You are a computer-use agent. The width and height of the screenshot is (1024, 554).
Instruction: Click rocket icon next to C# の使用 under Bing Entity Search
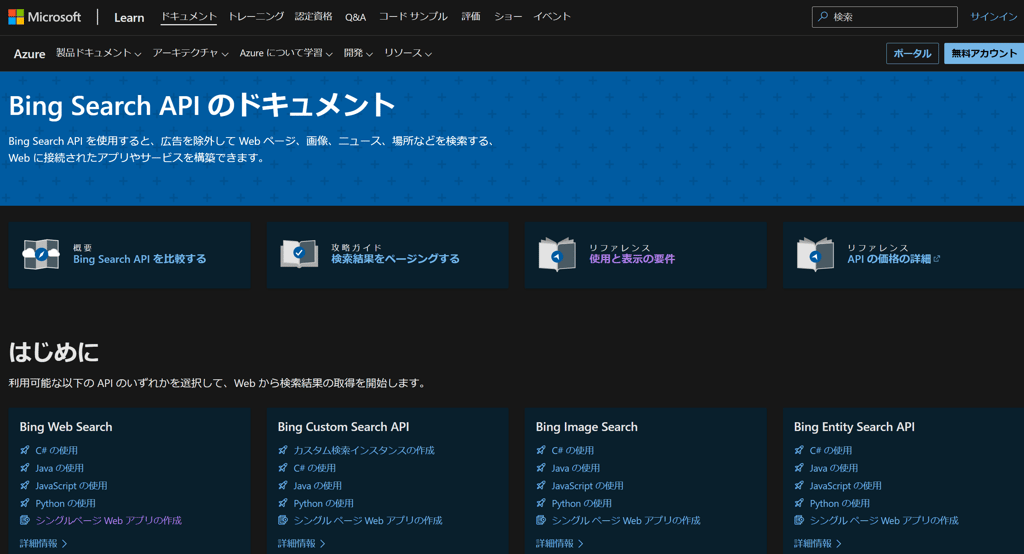799,450
